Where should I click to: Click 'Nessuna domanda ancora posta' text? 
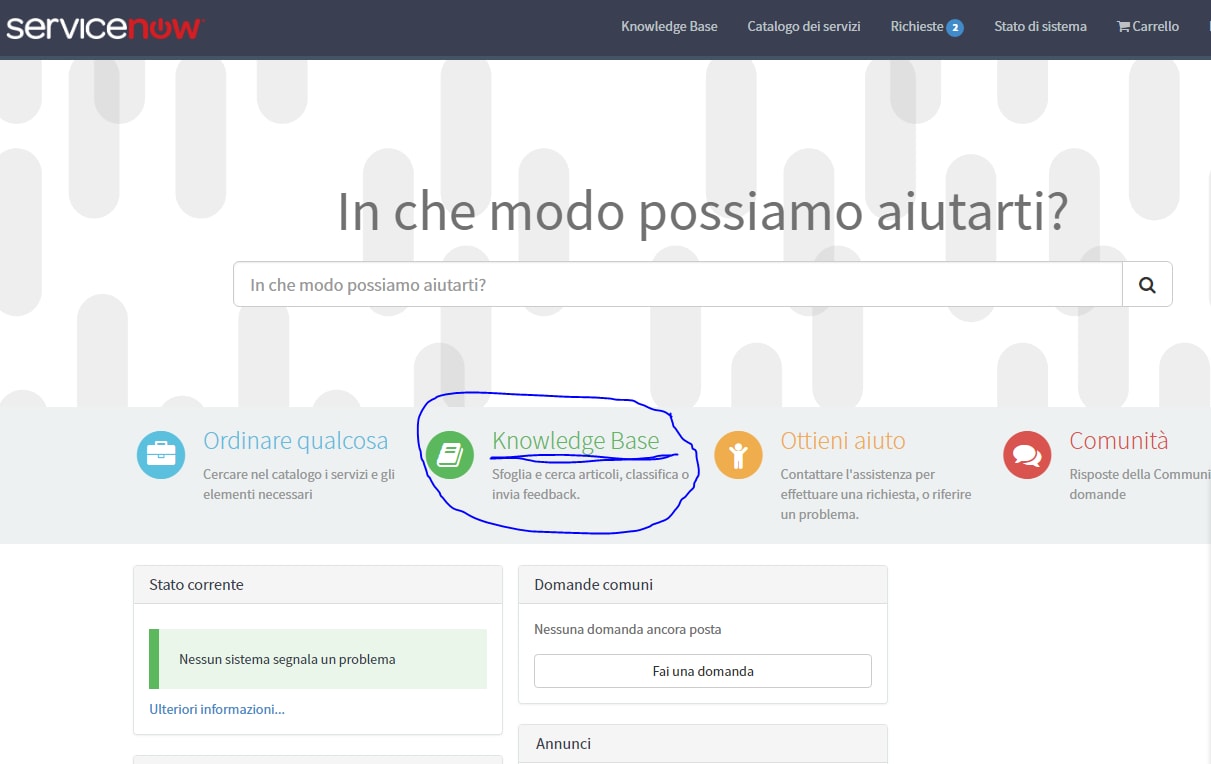click(628, 629)
